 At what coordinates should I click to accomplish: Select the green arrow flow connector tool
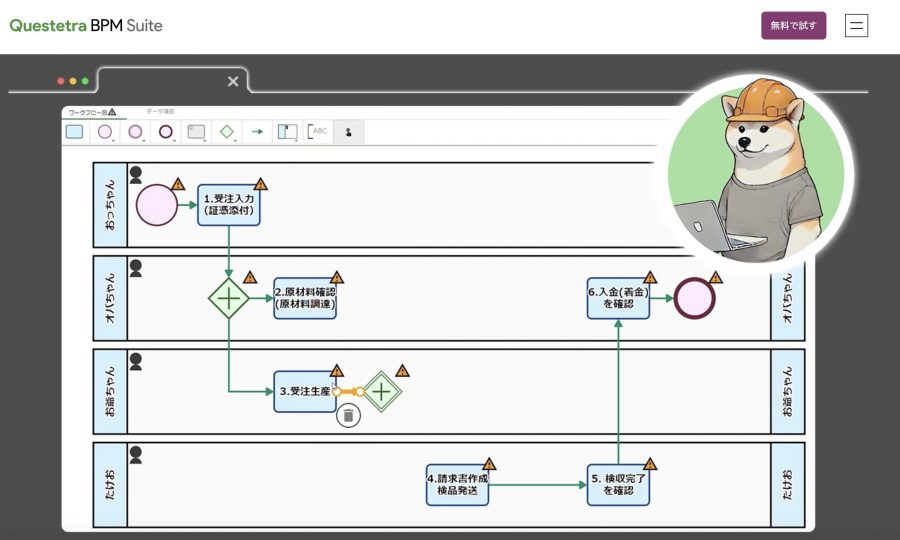257,132
